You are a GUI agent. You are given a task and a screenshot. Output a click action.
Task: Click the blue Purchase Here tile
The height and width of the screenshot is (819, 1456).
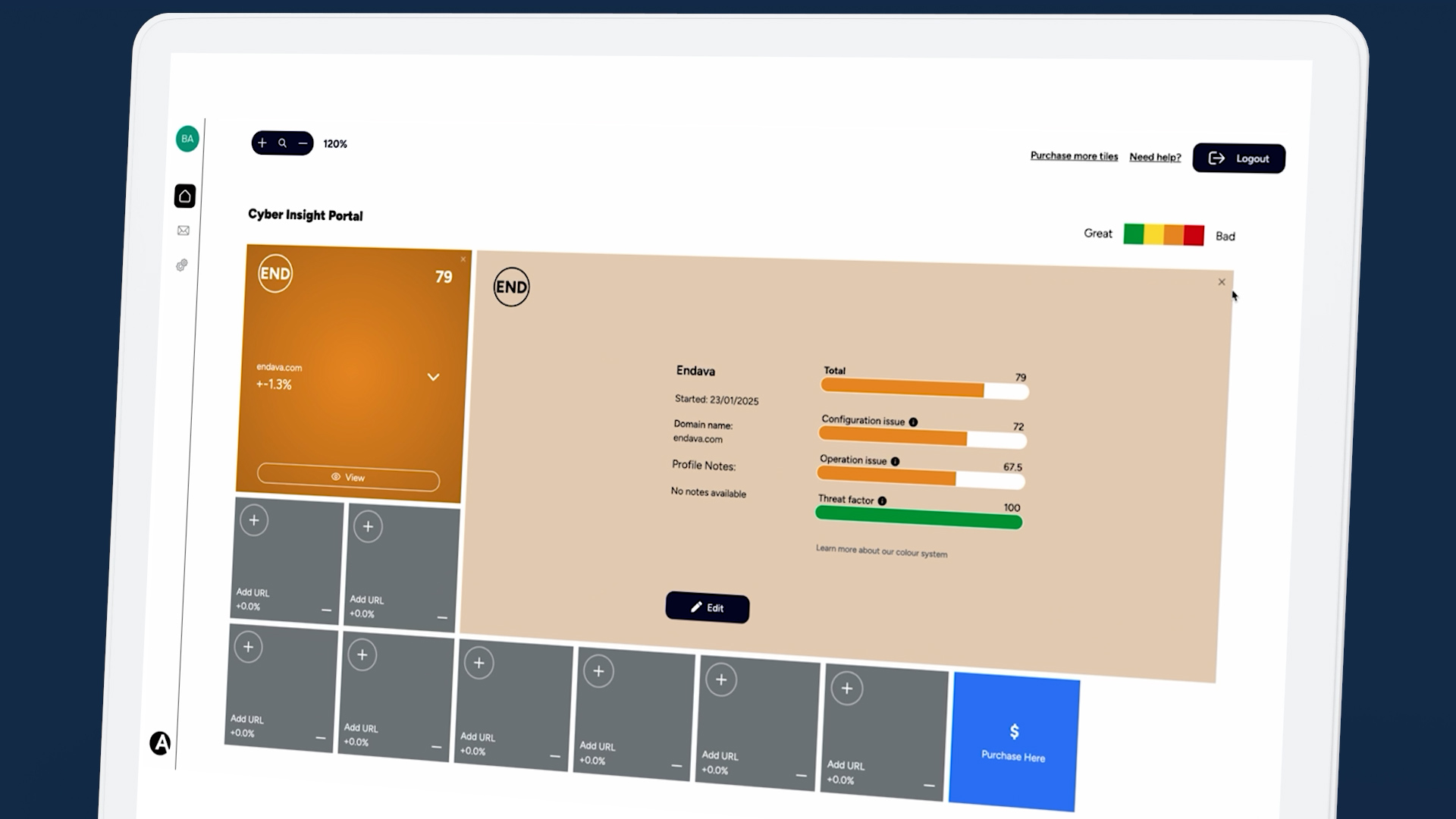[x=1014, y=743]
